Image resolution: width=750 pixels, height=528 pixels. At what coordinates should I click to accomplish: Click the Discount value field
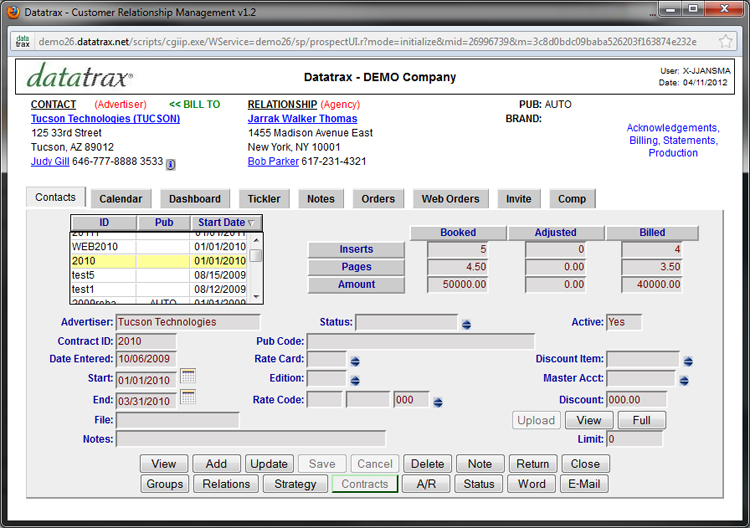coord(636,399)
